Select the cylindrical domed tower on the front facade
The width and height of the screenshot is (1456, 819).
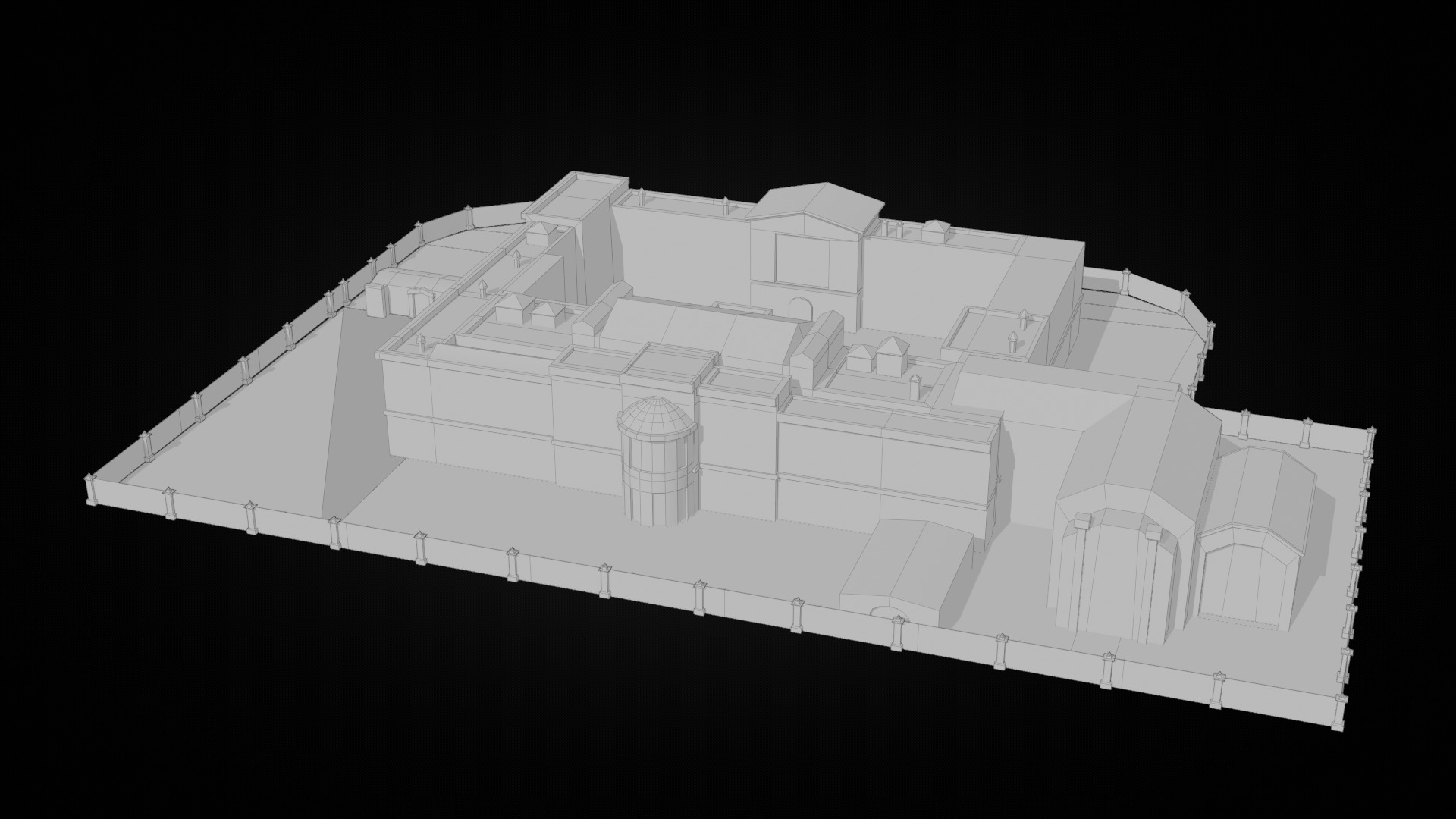(657, 460)
